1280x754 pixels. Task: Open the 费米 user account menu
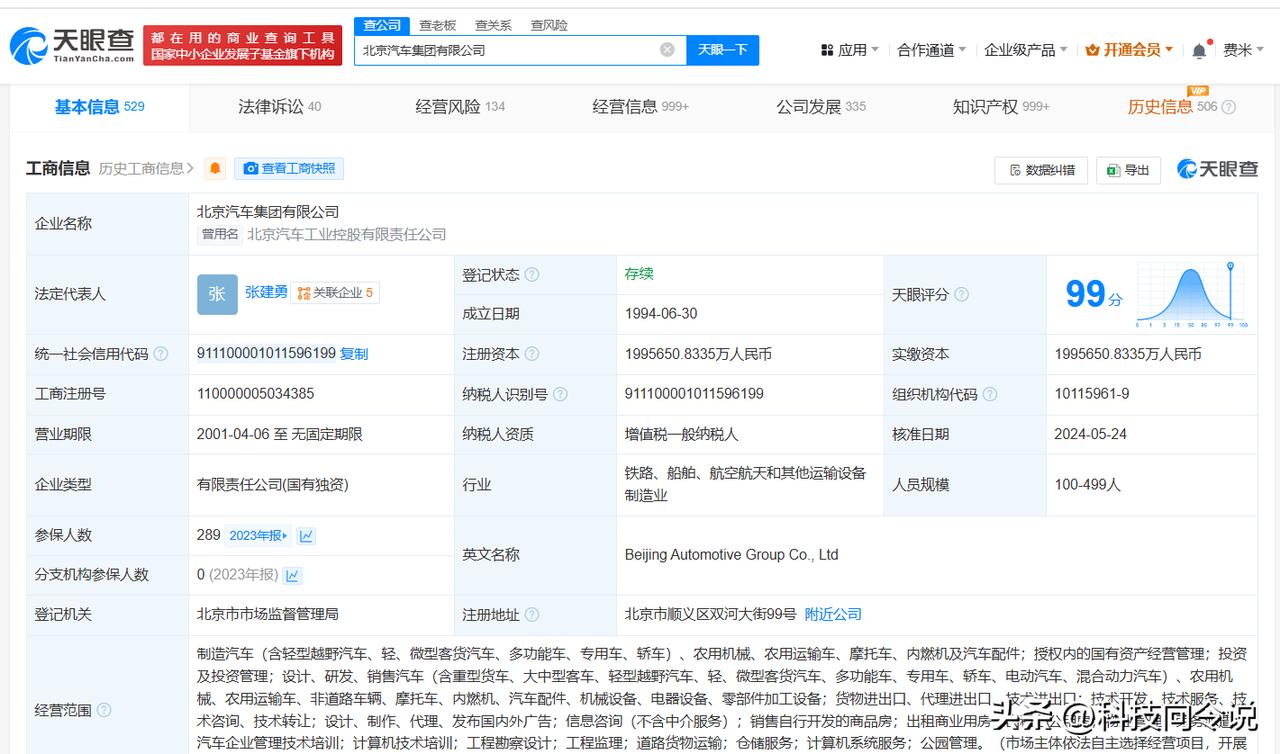1243,50
